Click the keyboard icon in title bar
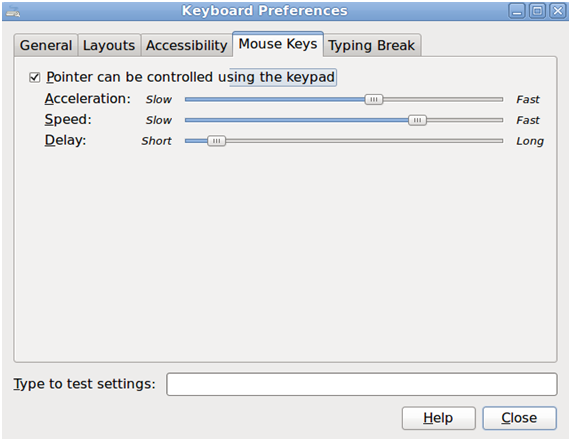 tap(13, 11)
